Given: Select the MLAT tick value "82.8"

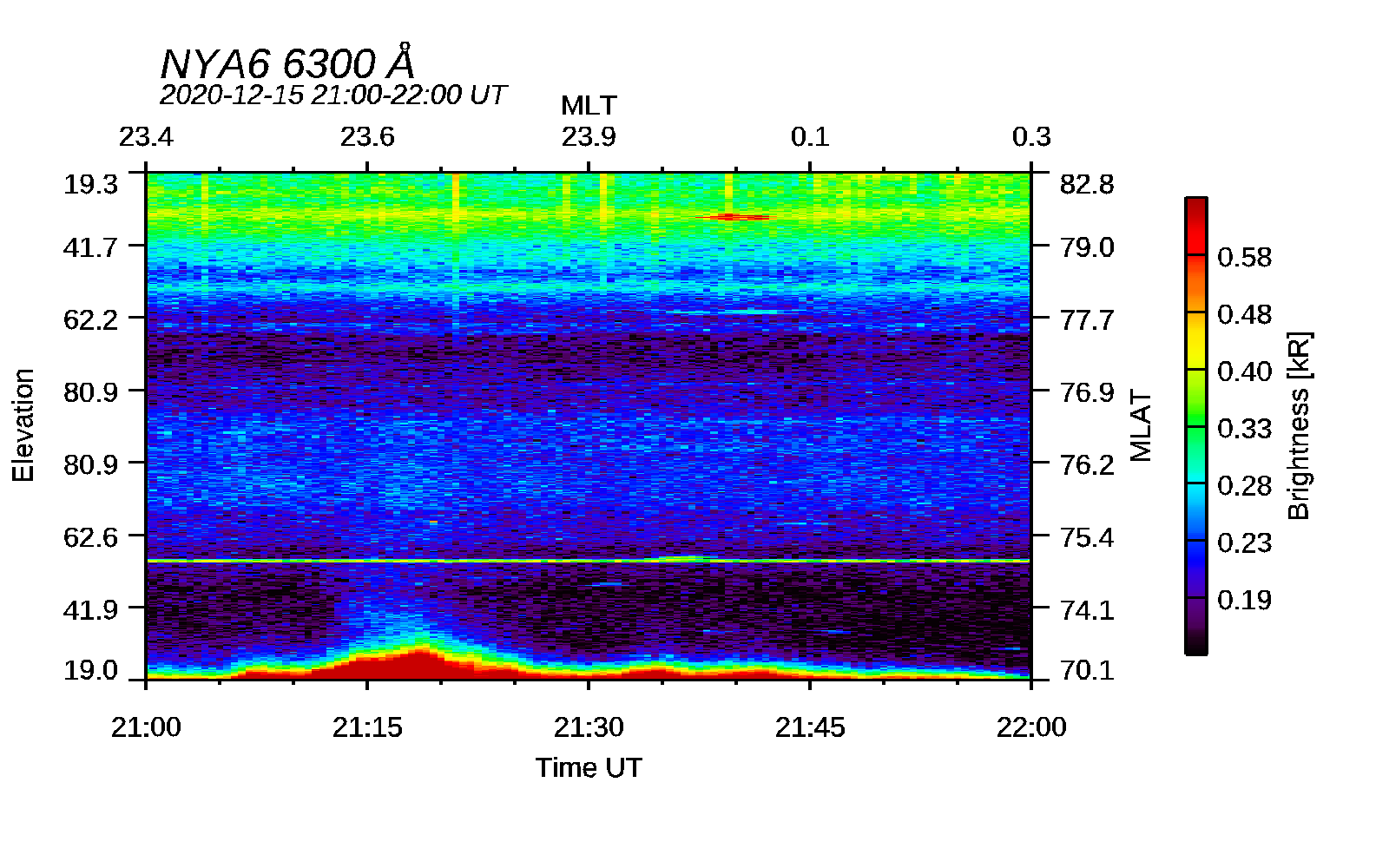Looking at the screenshot, I should 1087,184.
